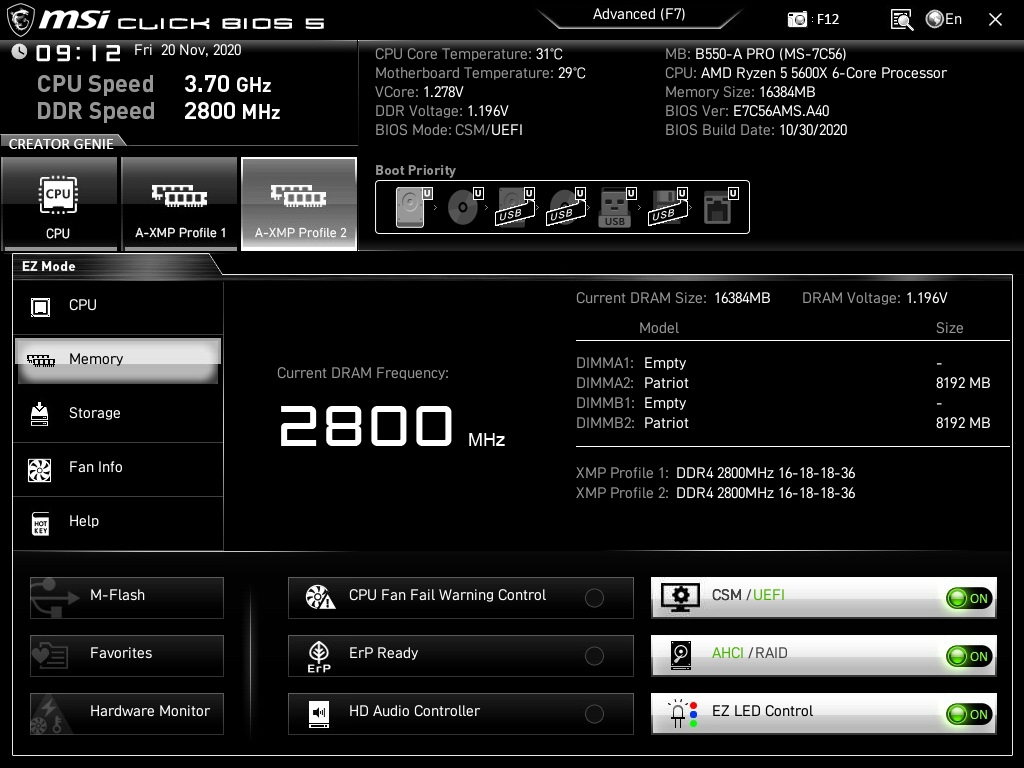Click the EZ LED light bulb icon
This screenshot has height=768, width=1024.
pos(682,714)
